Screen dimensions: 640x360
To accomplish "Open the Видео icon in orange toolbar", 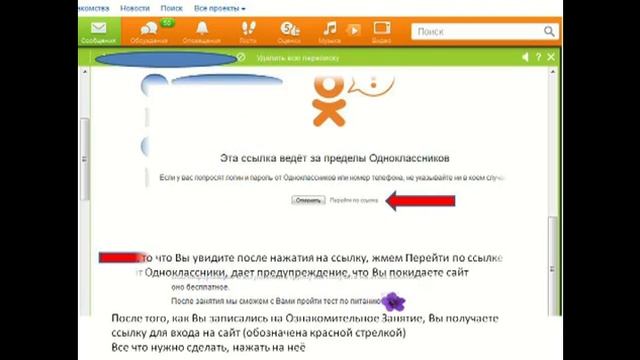I will point(382,32).
